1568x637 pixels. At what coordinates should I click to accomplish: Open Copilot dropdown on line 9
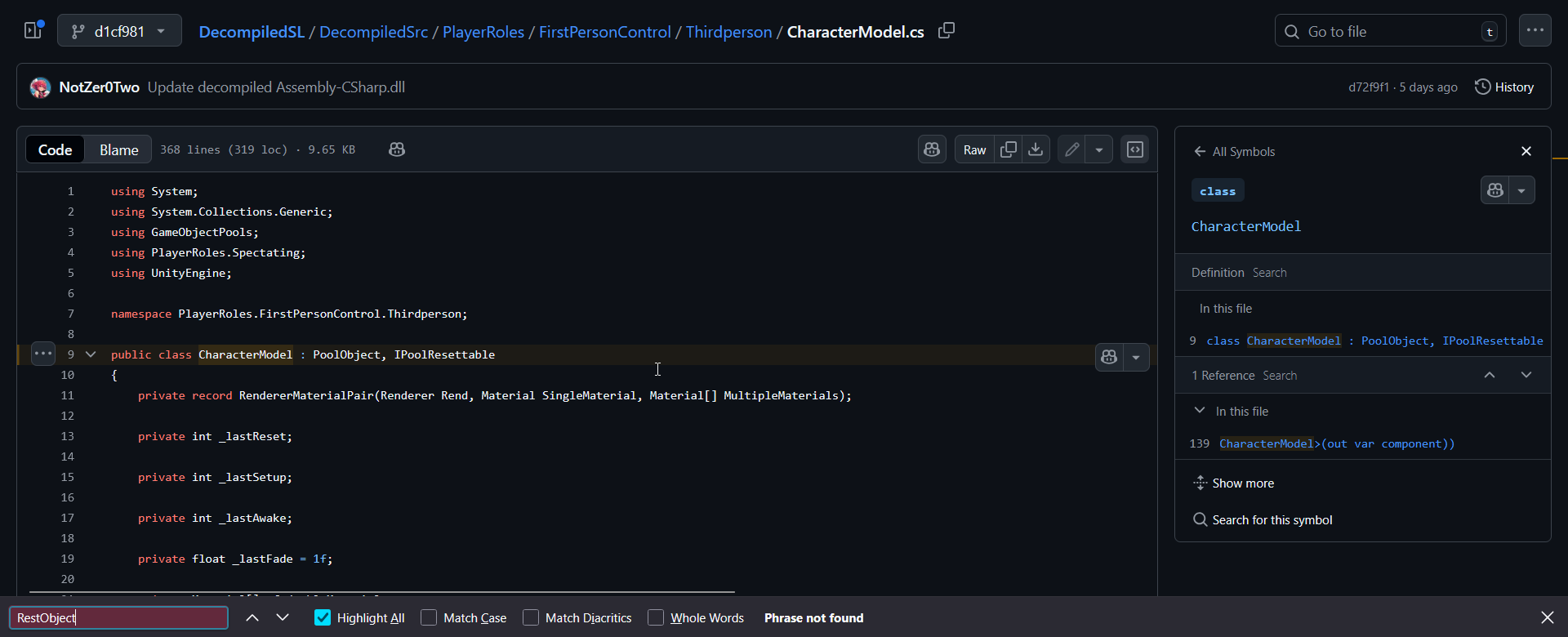(x=1136, y=357)
